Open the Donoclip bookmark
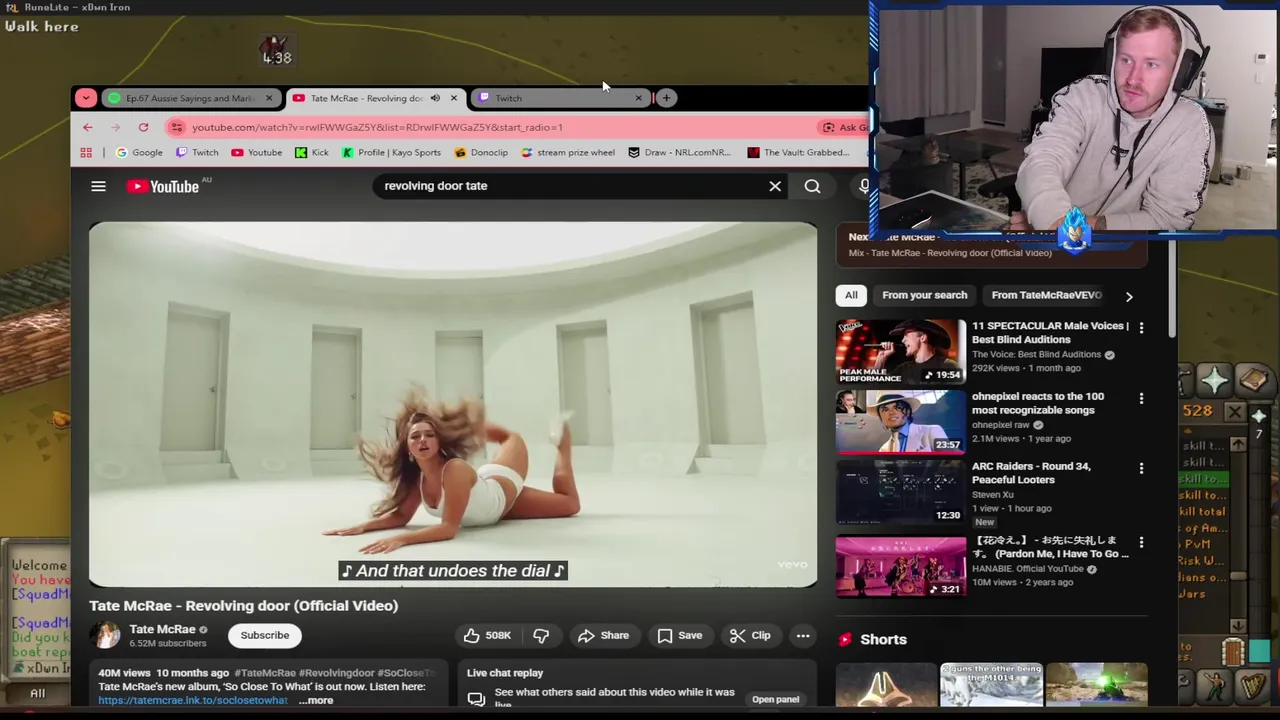This screenshot has height=720, width=1280. [481, 153]
